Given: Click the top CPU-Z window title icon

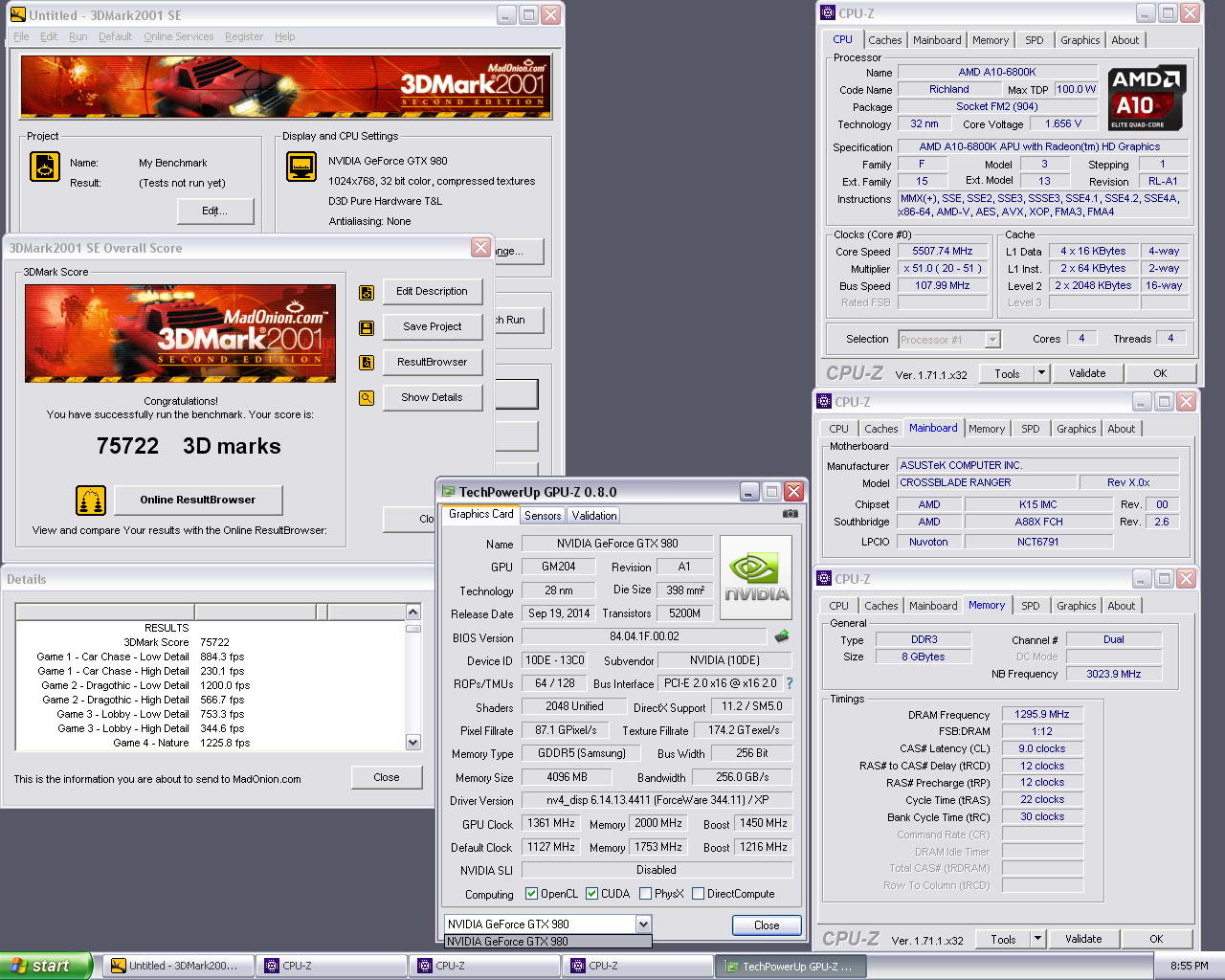Looking at the screenshot, I should [x=829, y=13].
